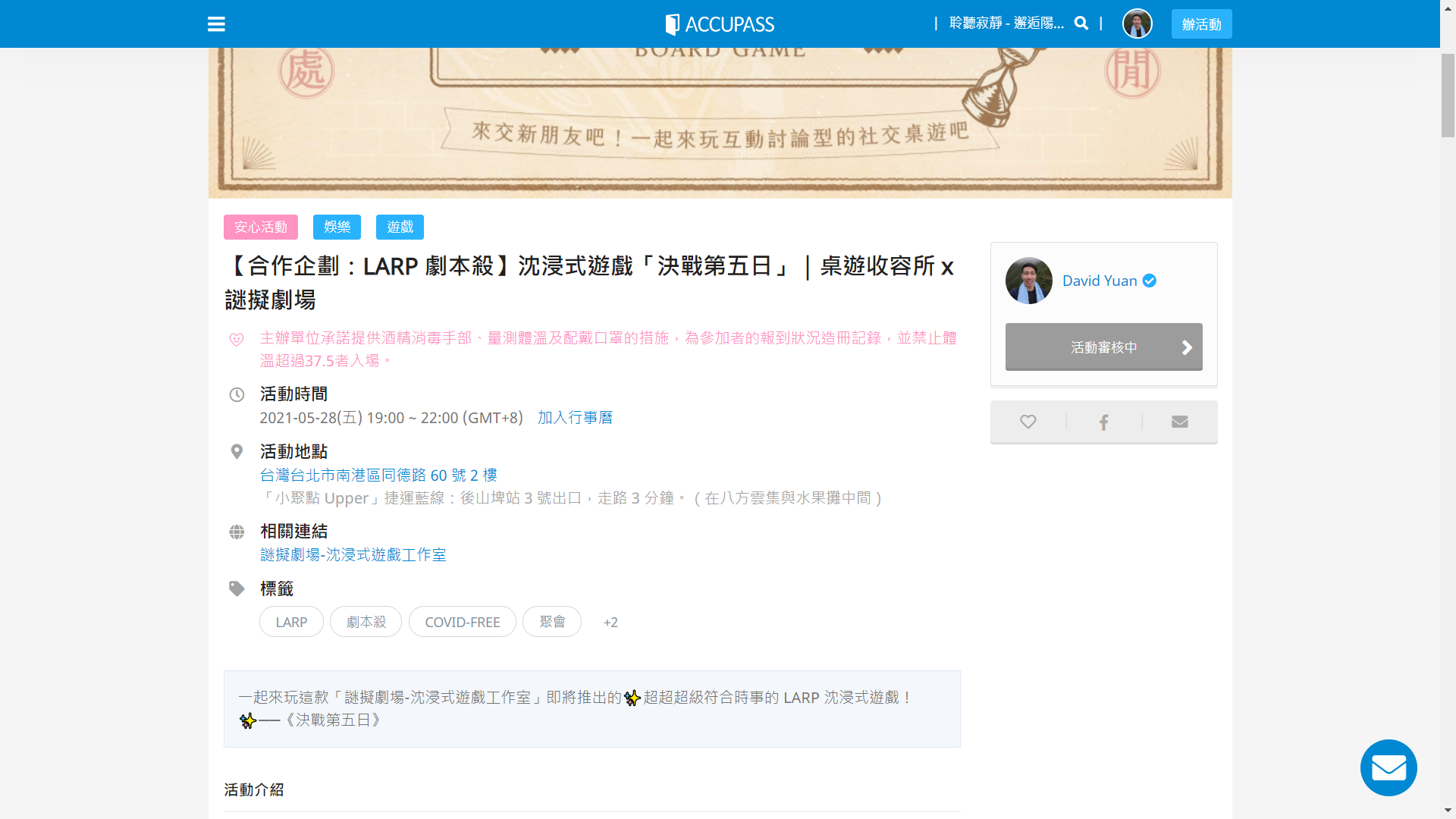Select the LARP tag
The height and width of the screenshot is (819, 1456).
pyautogui.click(x=291, y=623)
